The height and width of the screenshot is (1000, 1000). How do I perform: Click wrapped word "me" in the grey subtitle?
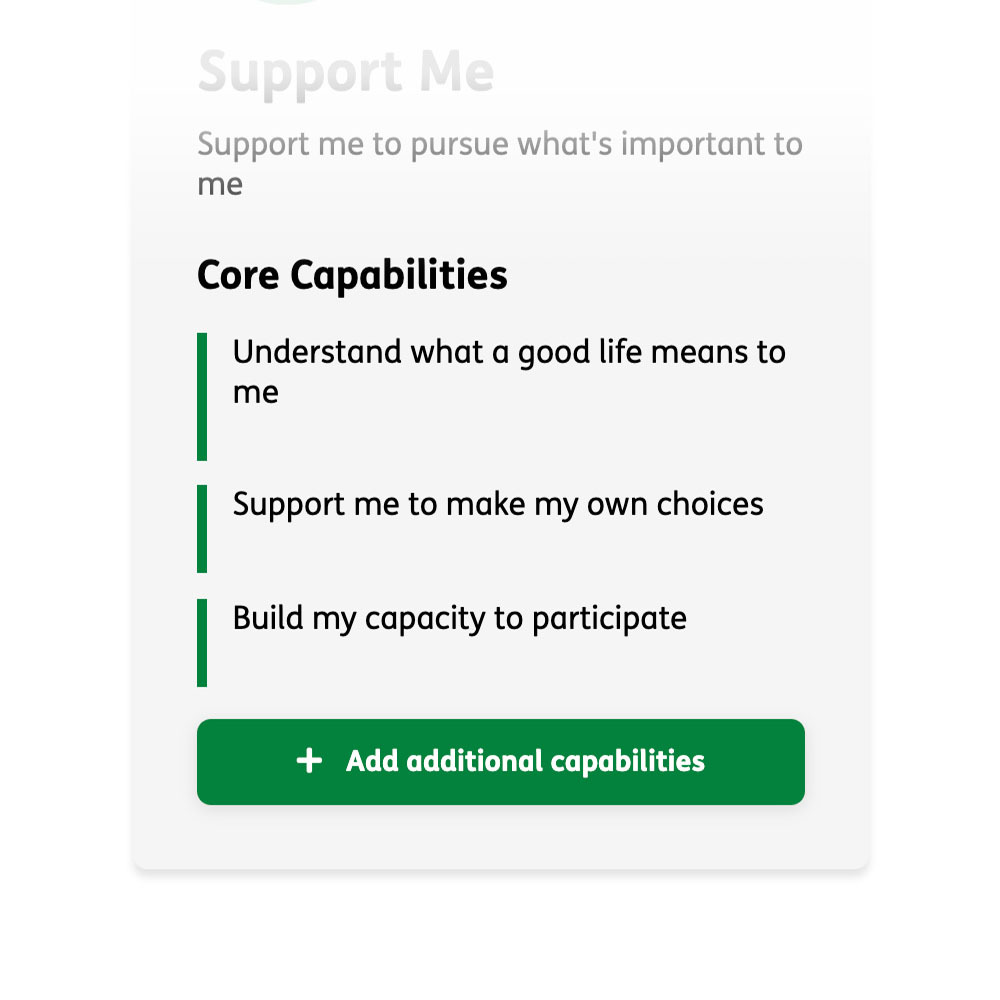point(220,185)
